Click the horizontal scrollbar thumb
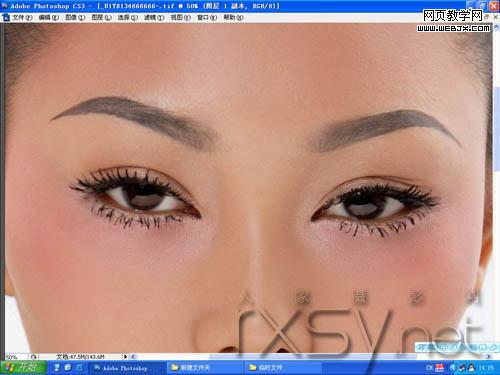Viewport: 500px width, 375px height. (x=312, y=357)
